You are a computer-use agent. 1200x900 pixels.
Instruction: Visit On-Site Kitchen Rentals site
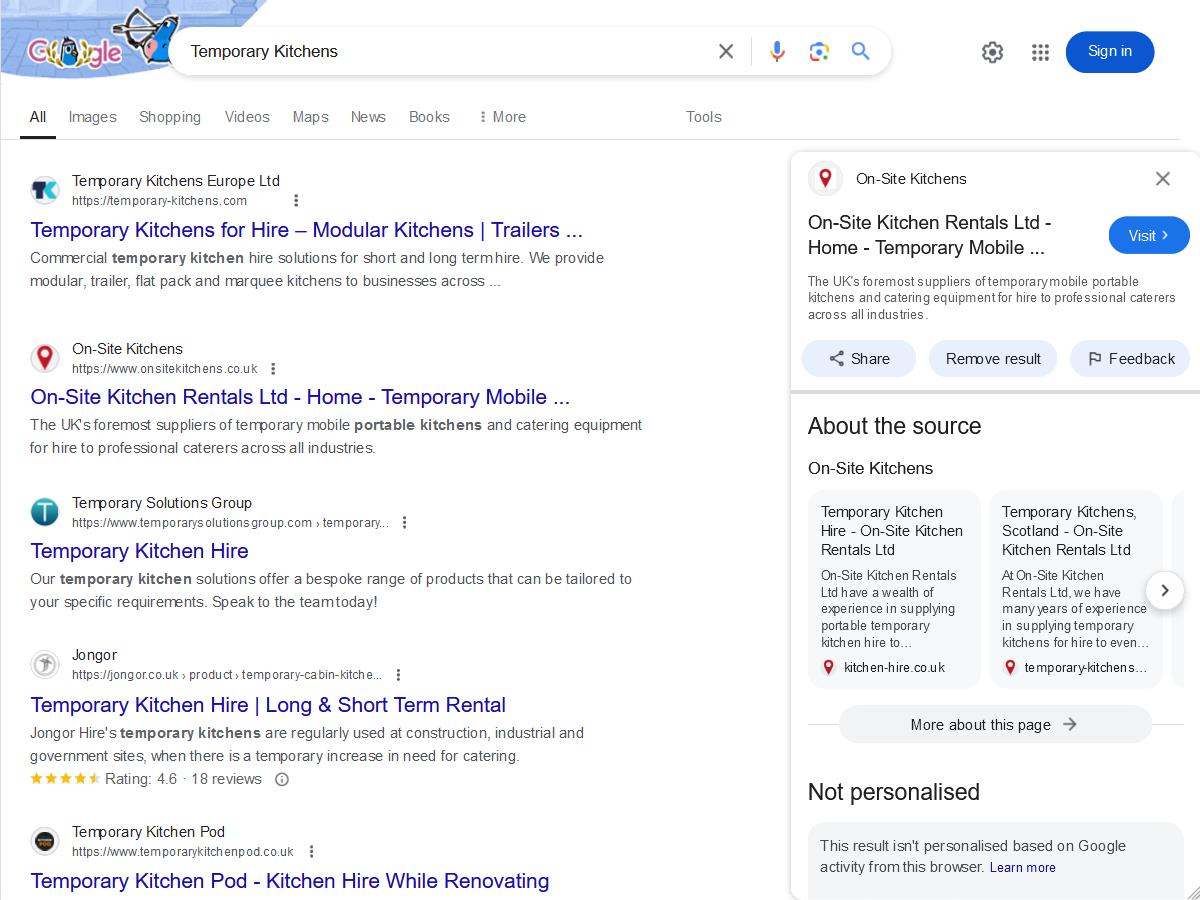click(1149, 236)
